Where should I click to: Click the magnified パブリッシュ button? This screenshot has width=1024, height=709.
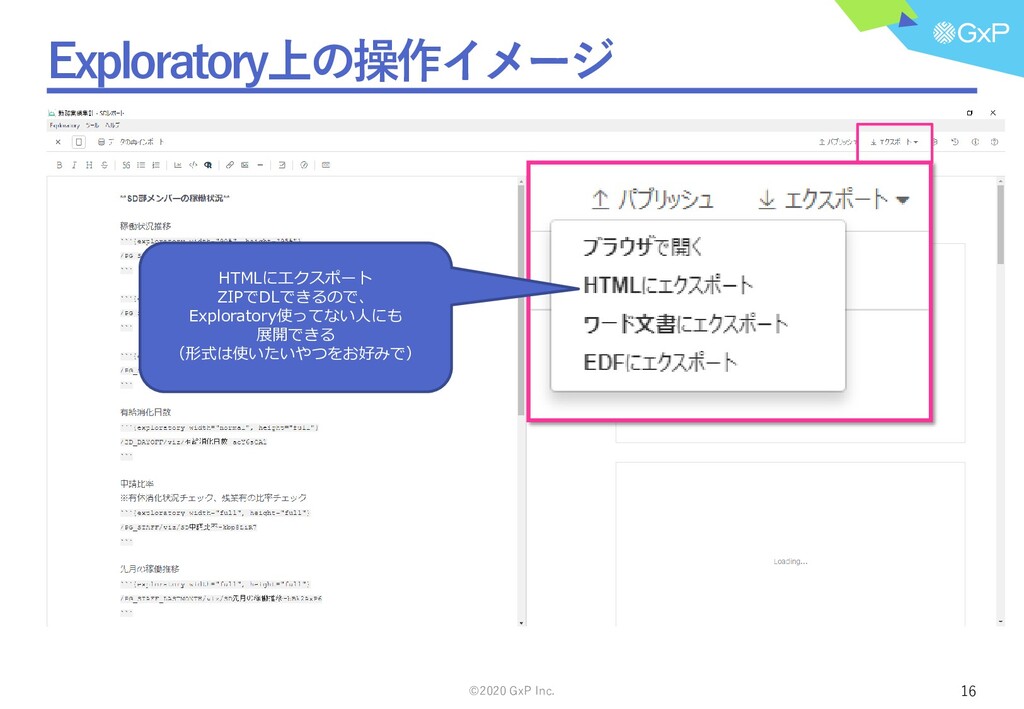pyautogui.click(x=652, y=199)
